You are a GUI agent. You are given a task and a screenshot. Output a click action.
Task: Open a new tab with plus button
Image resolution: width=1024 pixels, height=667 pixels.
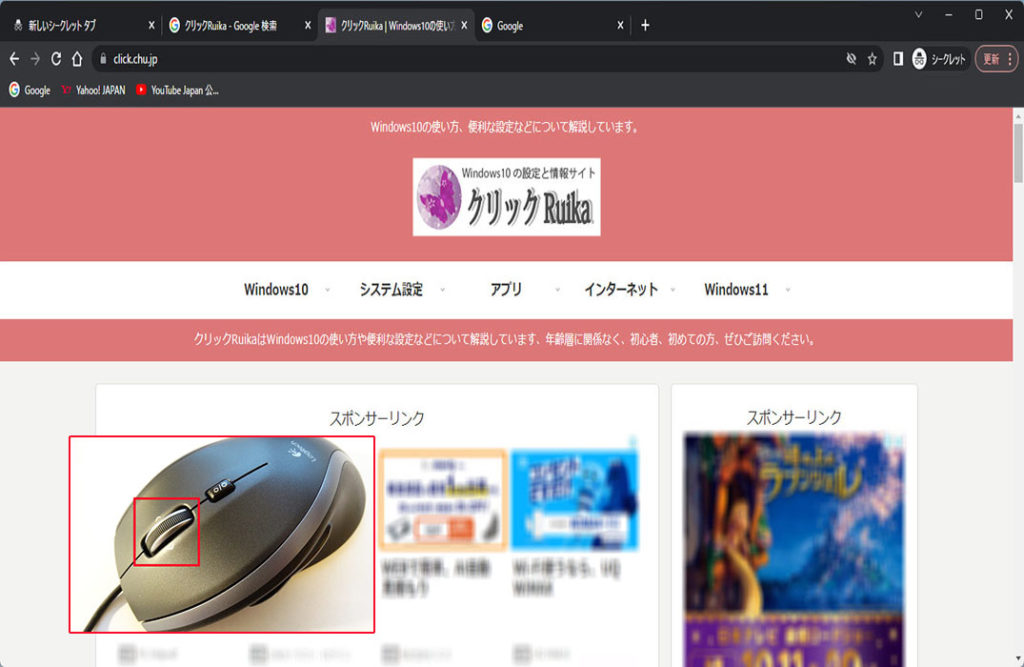coord(645,25)
